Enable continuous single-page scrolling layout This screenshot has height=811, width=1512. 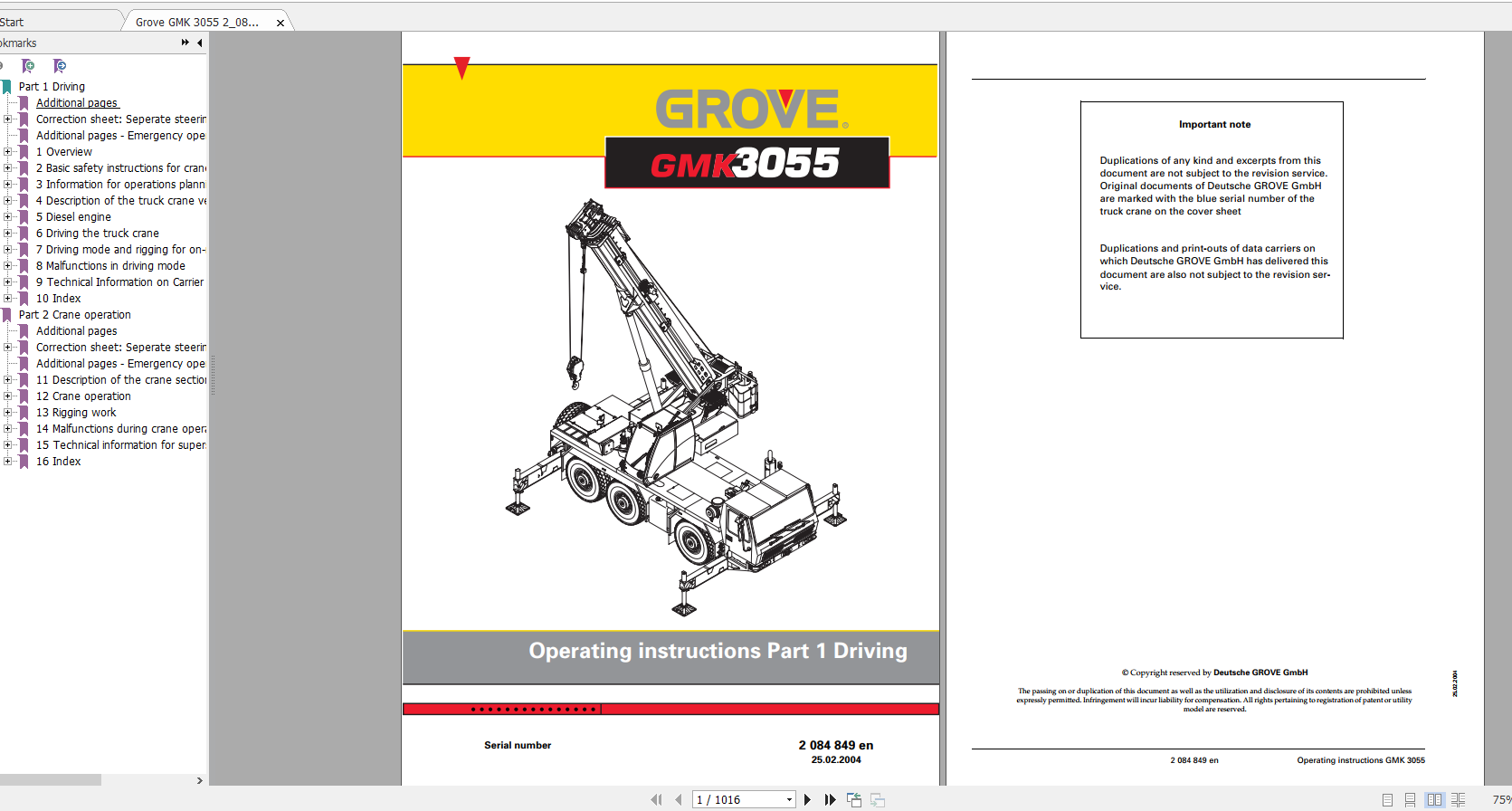pyautogui.click(x=1410, y=800)
